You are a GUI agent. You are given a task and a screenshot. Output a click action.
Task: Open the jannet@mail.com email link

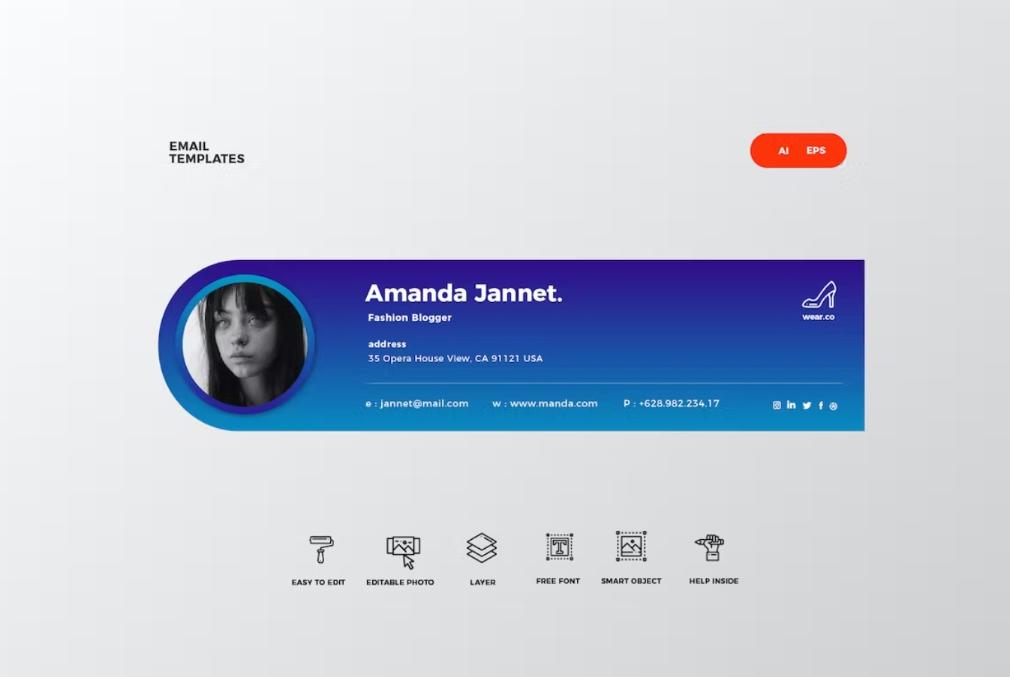tap(417, 404)
